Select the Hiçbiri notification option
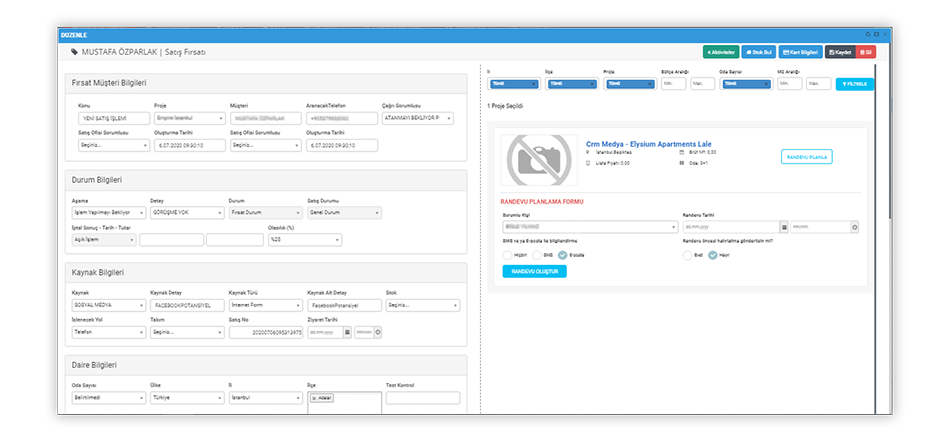The width and height of the screenshot is (950, 441). coord(509,254)
